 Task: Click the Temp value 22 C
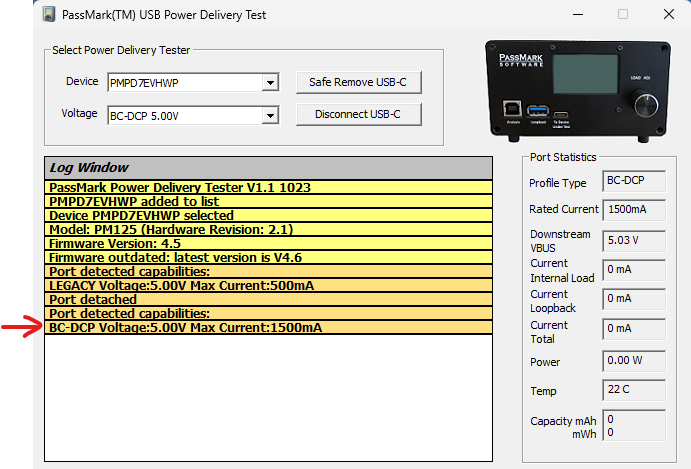(634, 390)
